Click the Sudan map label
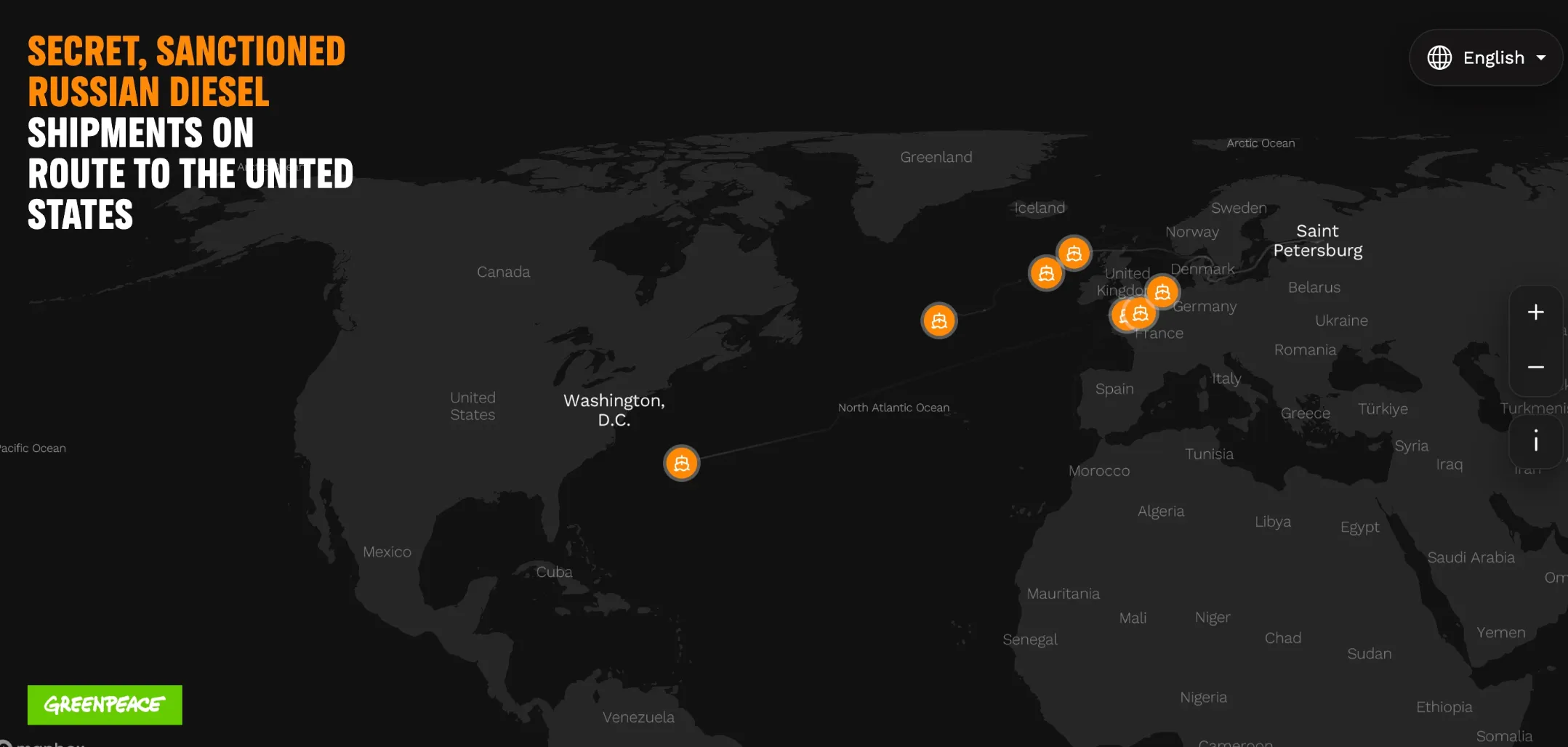The image size is (1568, 747). pos(1369,653)
